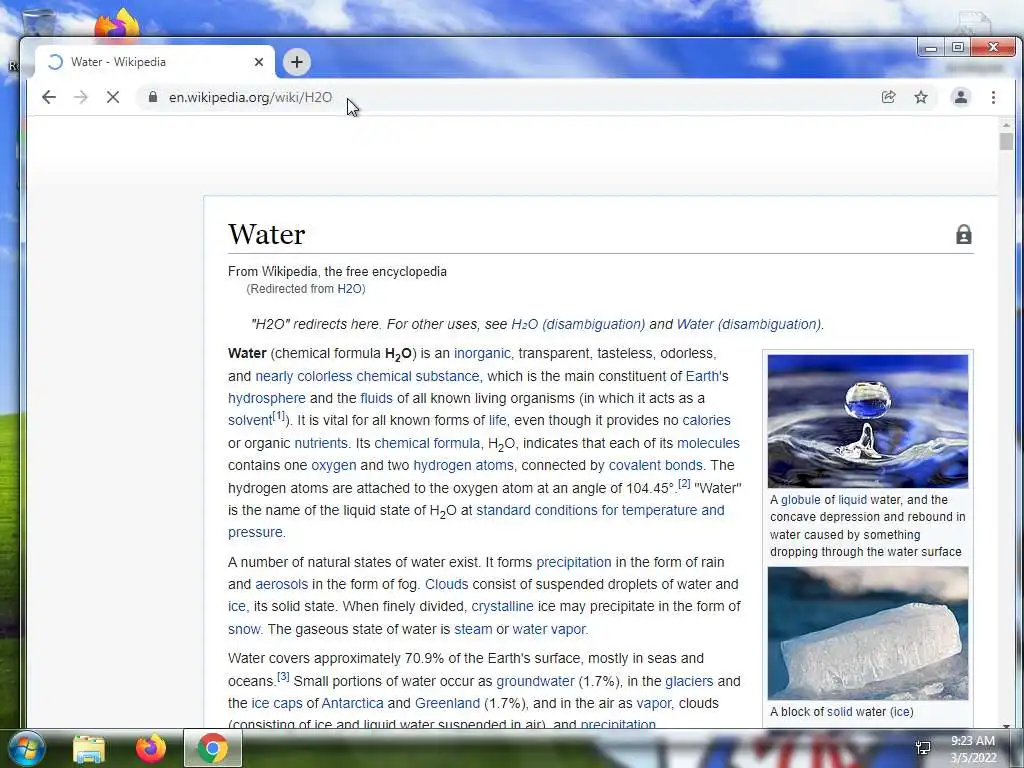Open the chemical formula link
The image size is (1024, 768).
pyautogui.click(x=427, y=443)
